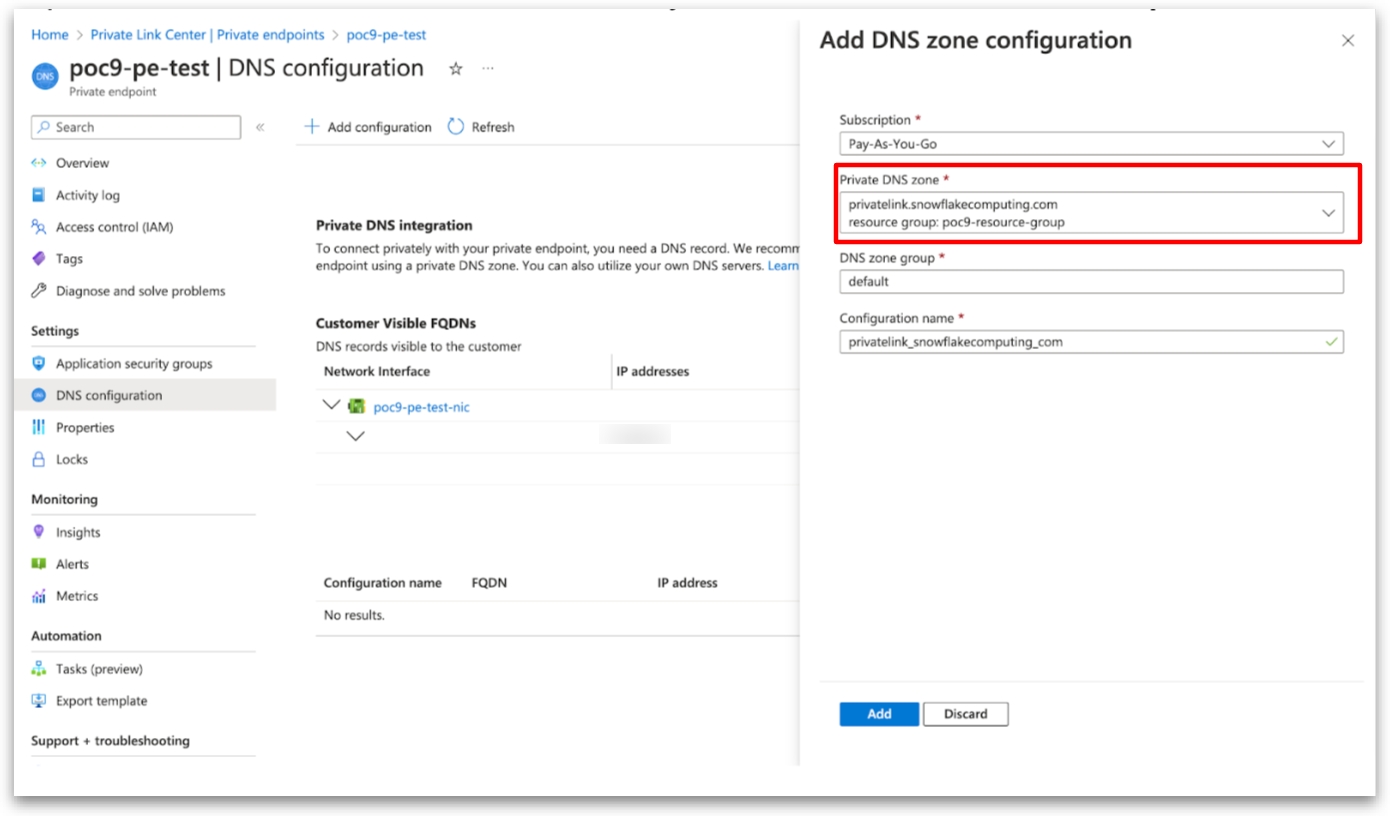Viewport: 1390px width, 816px height.
Task: Click the Add configuration plus icon
Action: [312, 127]
